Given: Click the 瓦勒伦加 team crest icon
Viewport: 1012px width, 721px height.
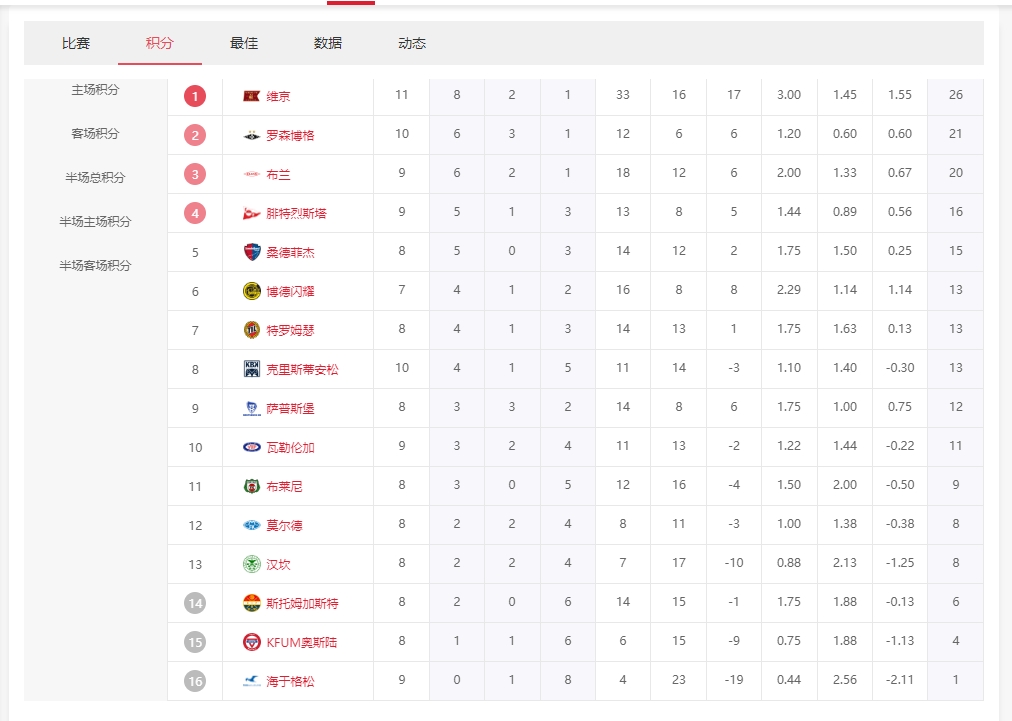Looking at the screenshot, I should 251,447.
